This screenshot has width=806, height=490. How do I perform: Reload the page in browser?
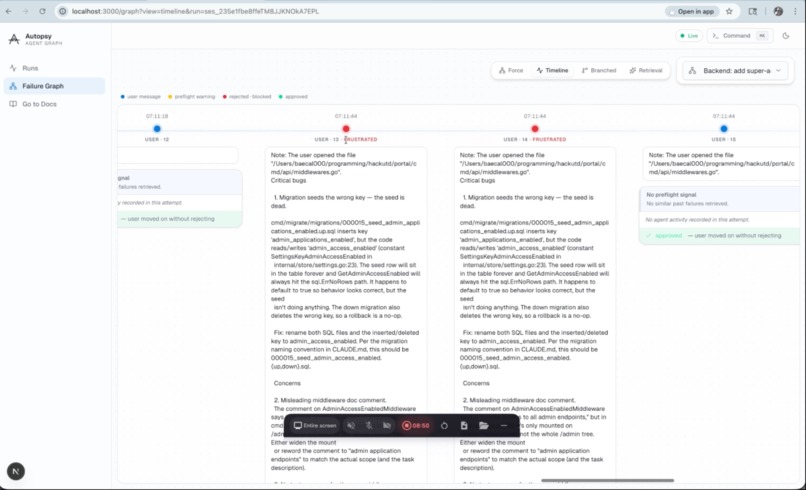coord(42,11)
